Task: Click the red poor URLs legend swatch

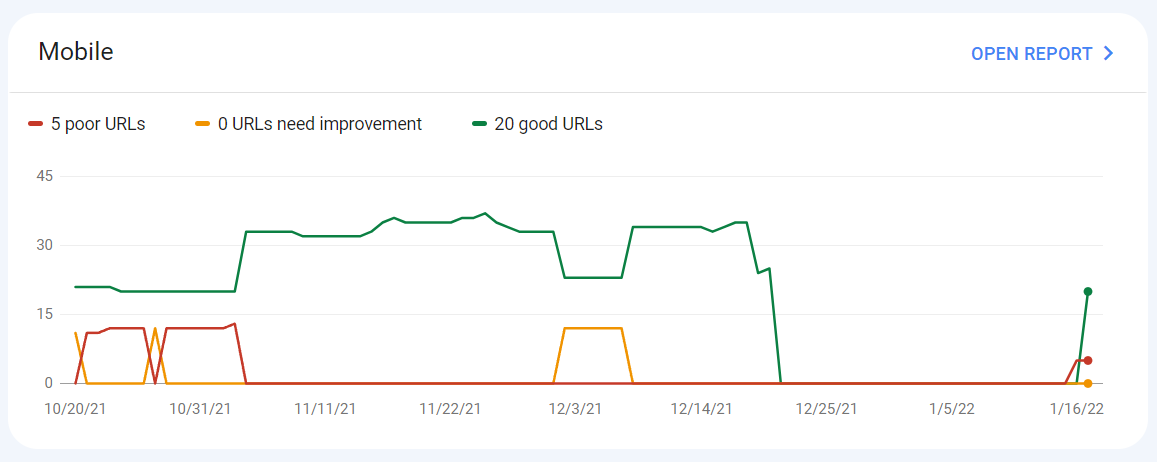Action: [x=35, y=124]
